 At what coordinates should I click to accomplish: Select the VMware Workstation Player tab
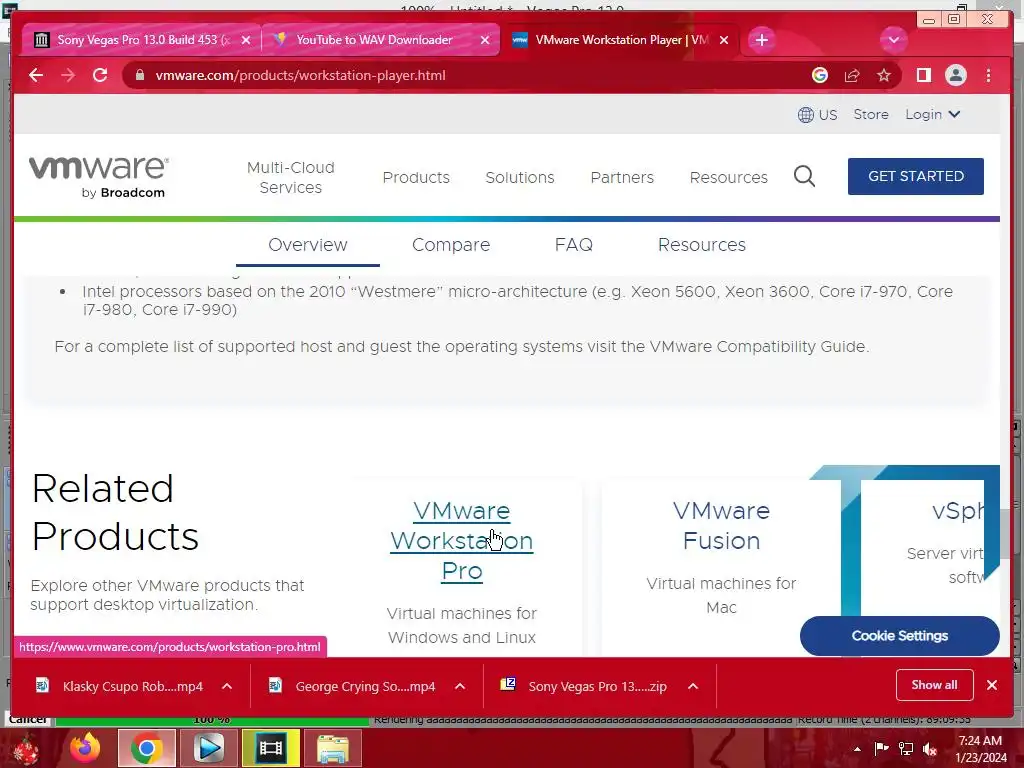[619, 40]
